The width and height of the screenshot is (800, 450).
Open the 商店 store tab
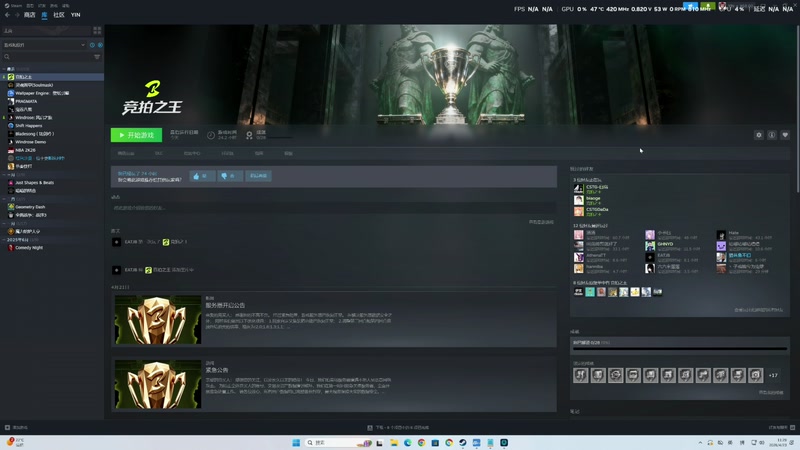(30, 15)
